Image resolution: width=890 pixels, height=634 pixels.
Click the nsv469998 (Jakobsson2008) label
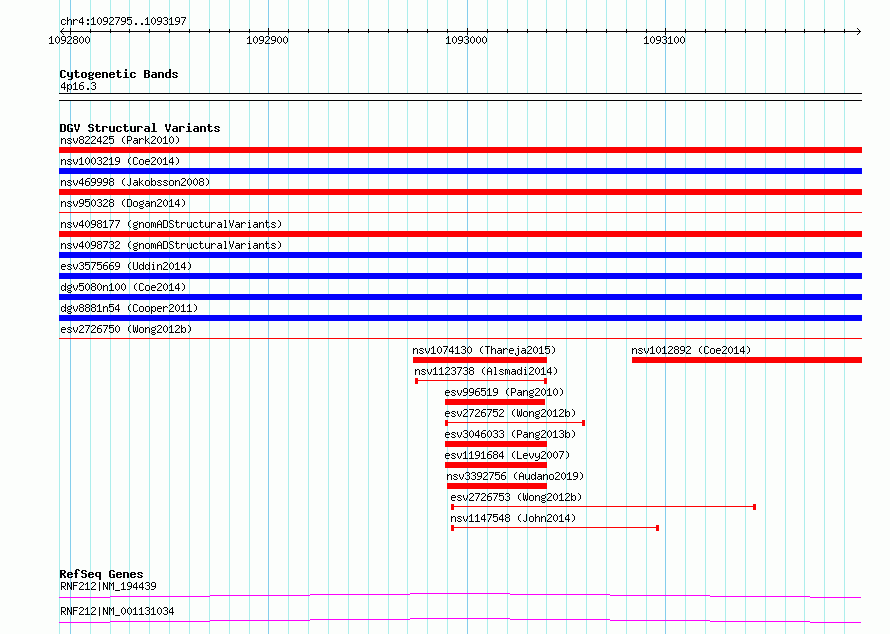click(135, 182)
